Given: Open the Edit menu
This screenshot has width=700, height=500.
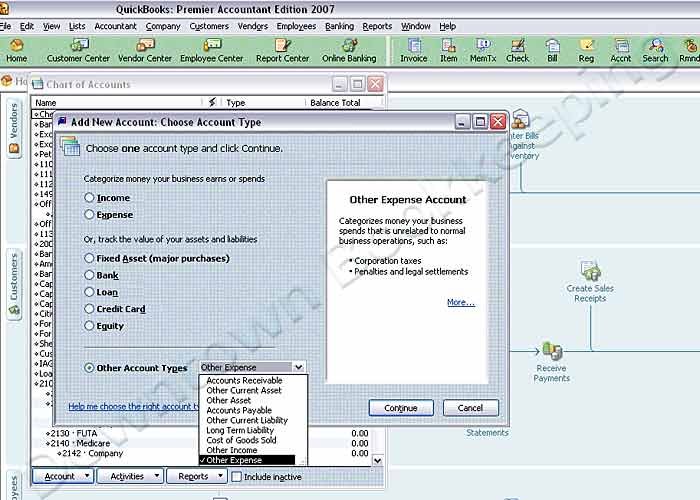Looking at the screenshot, I should (27, 26).
